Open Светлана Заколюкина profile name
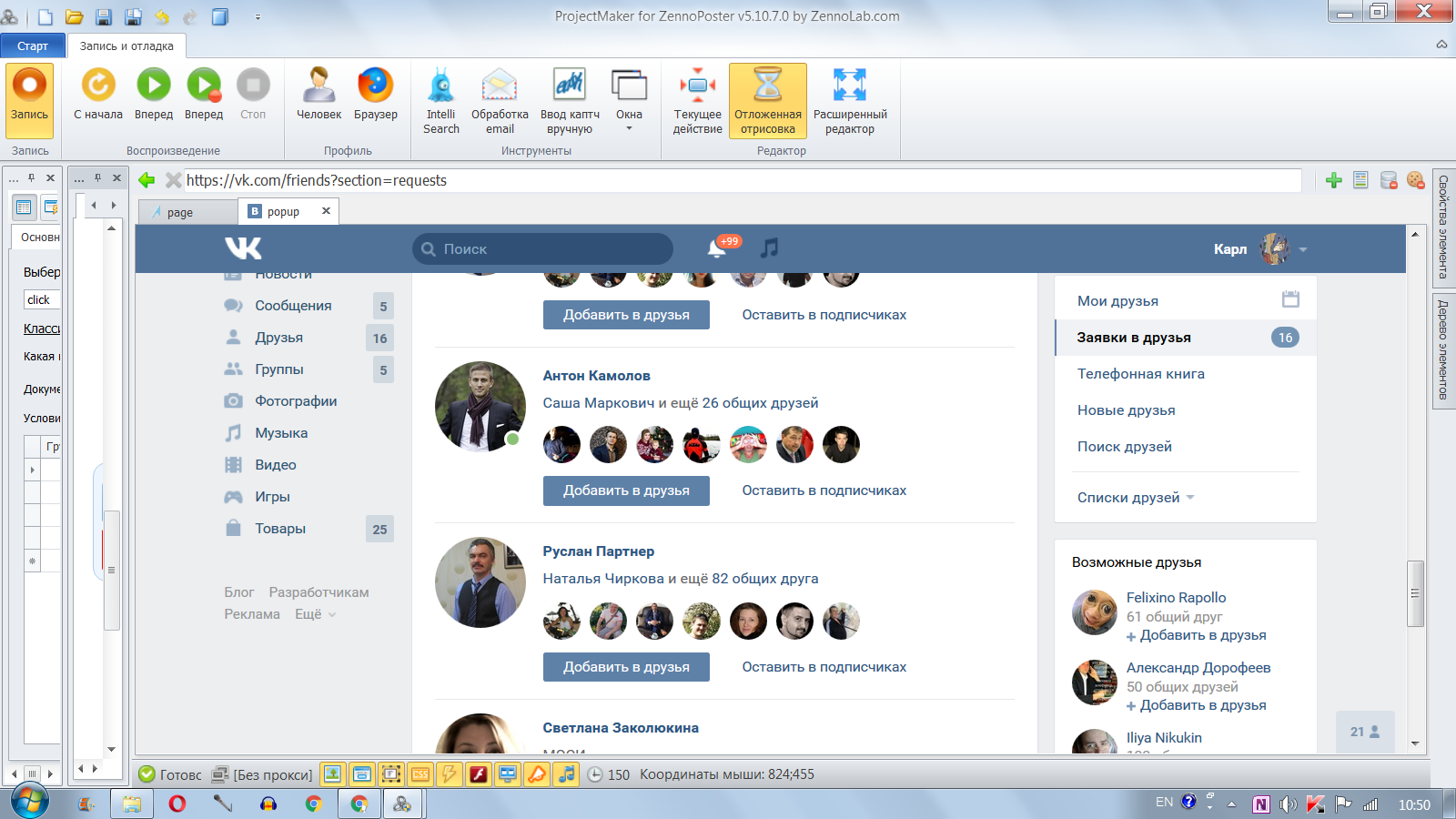The width and height of the screenshot is (1456, 819). 621,728
